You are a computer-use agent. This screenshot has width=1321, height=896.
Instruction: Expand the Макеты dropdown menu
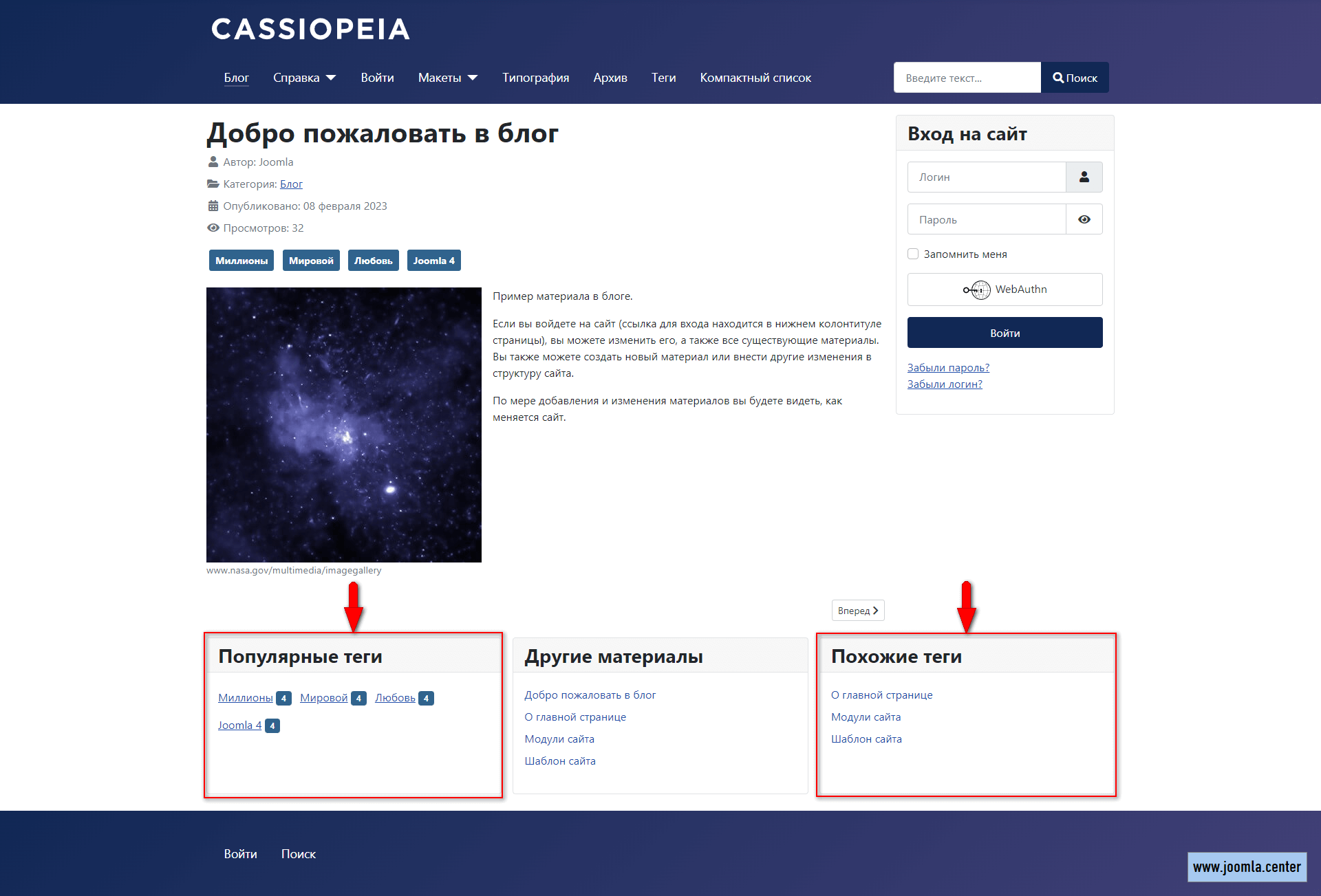pos(448,78)
